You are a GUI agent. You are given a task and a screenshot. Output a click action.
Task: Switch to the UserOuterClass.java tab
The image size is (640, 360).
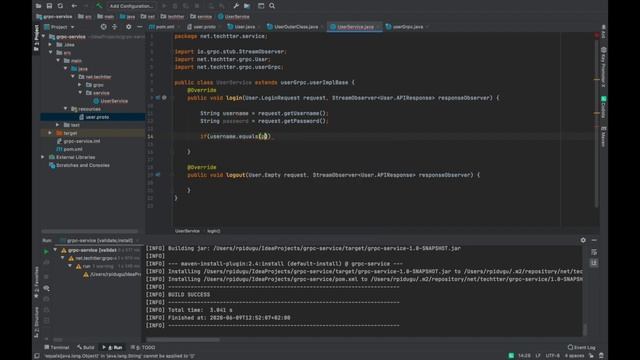point(293,27)
